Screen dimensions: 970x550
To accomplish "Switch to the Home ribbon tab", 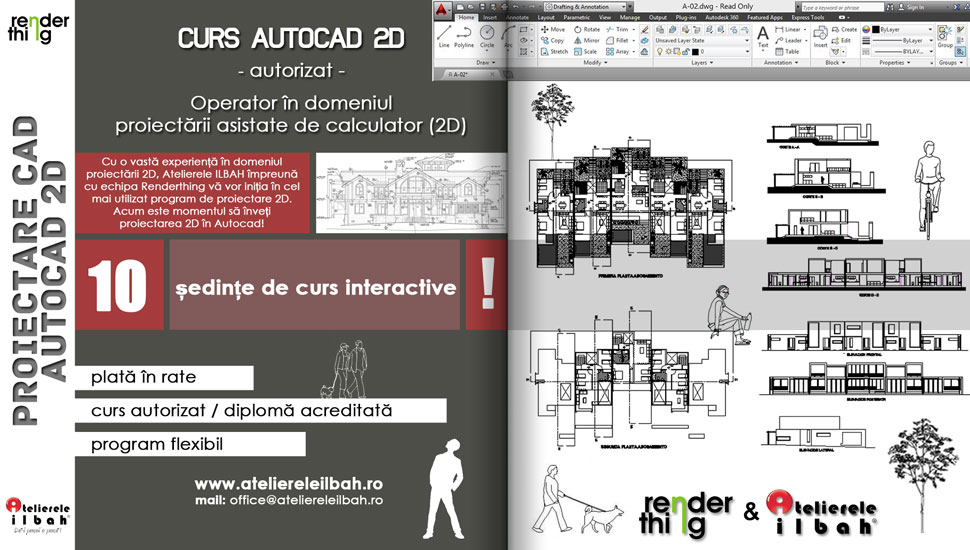I will (x=466, y=17).
